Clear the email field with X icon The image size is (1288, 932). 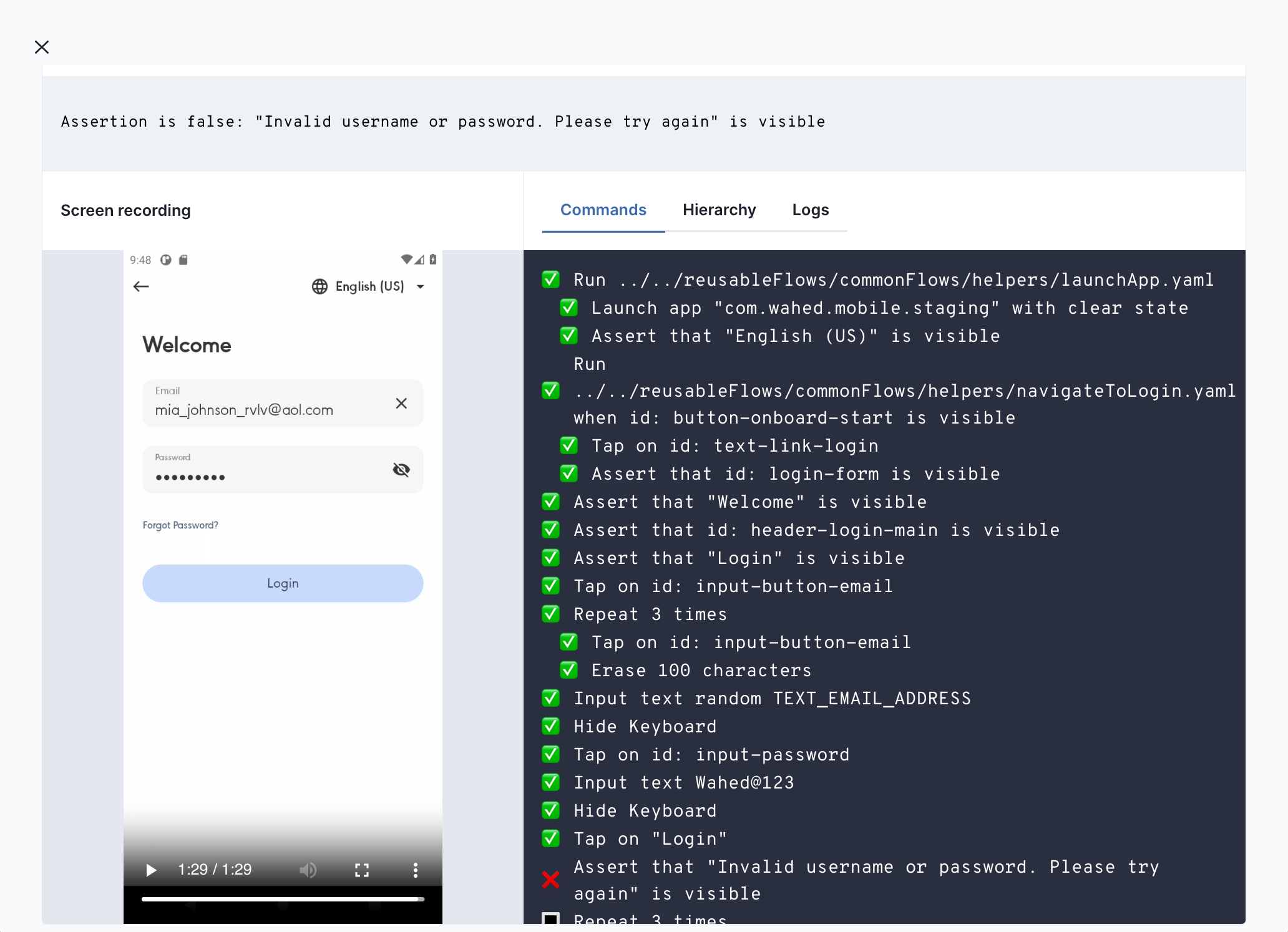401,404
